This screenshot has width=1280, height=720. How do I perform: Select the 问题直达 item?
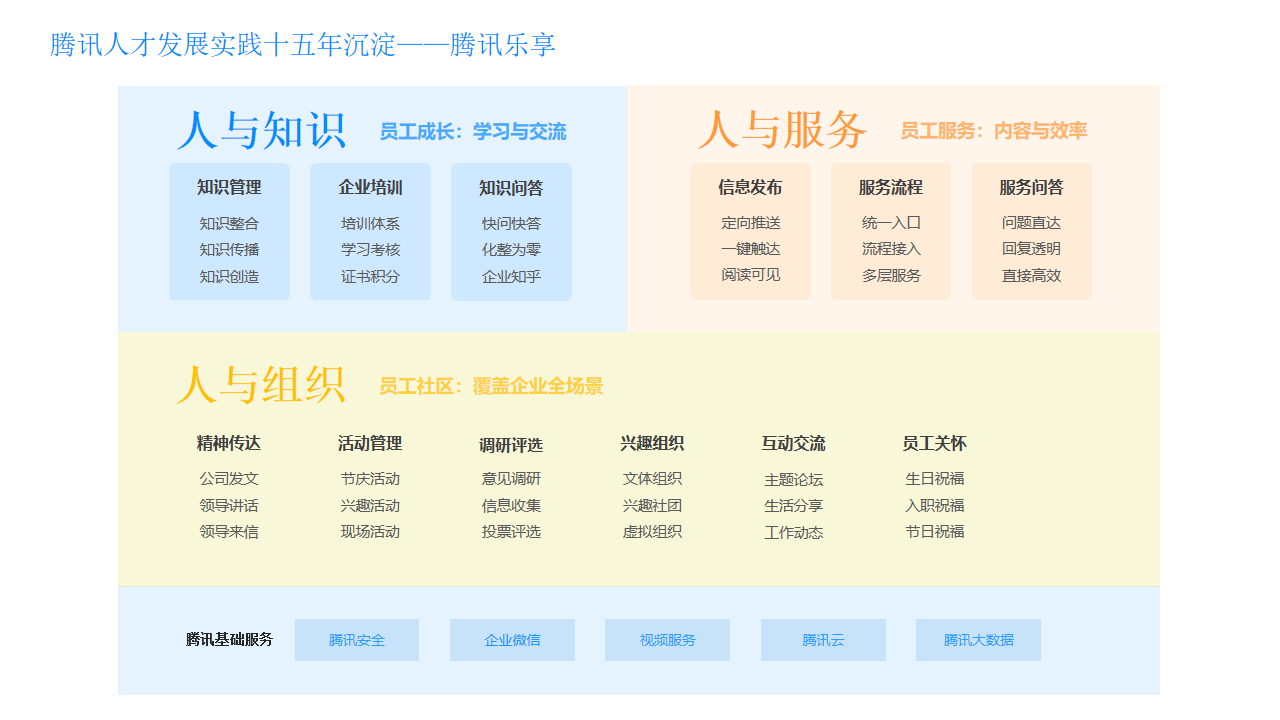point(1031,222)
